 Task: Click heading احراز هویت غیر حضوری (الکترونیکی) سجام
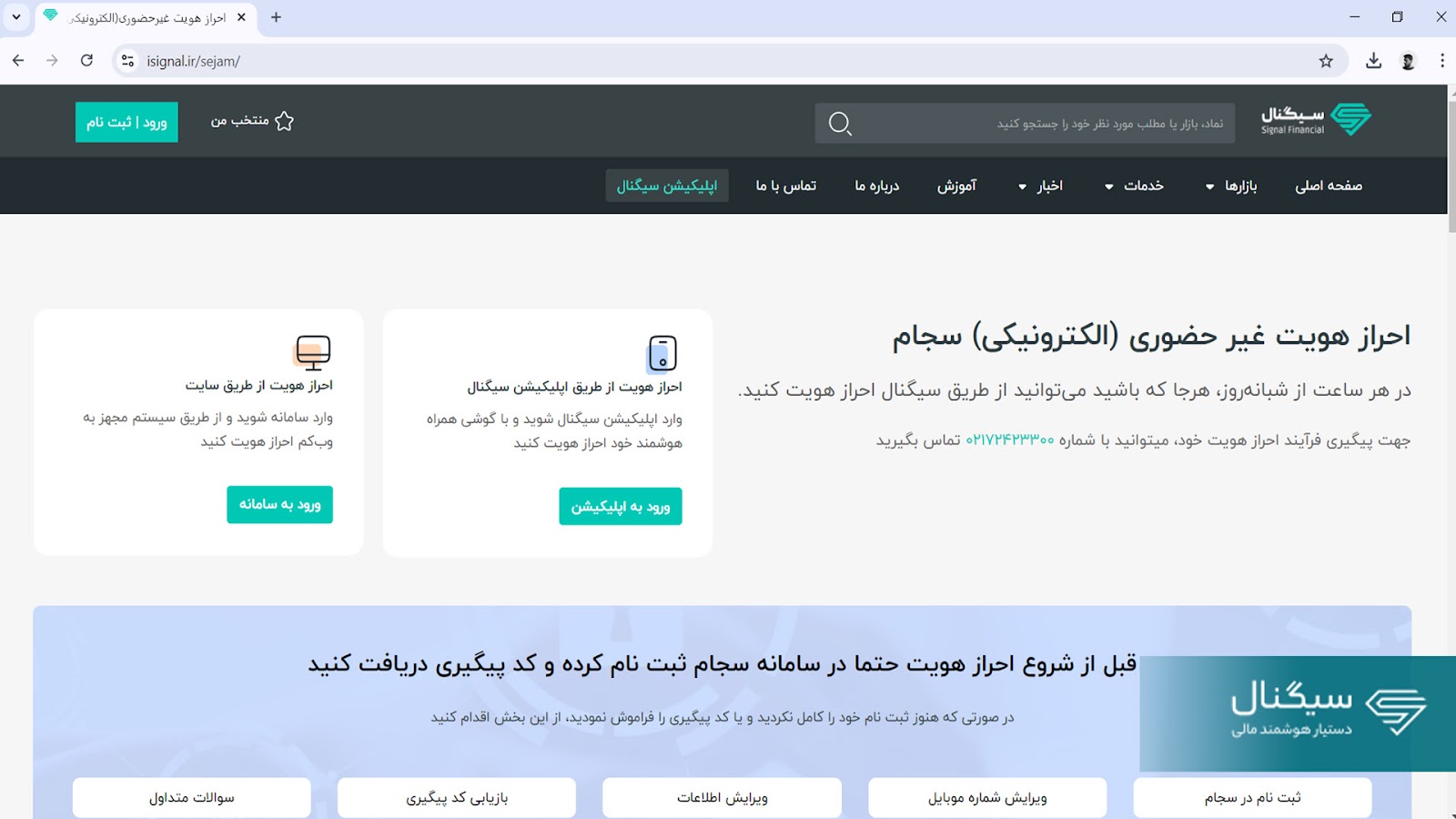(1151, 336)
